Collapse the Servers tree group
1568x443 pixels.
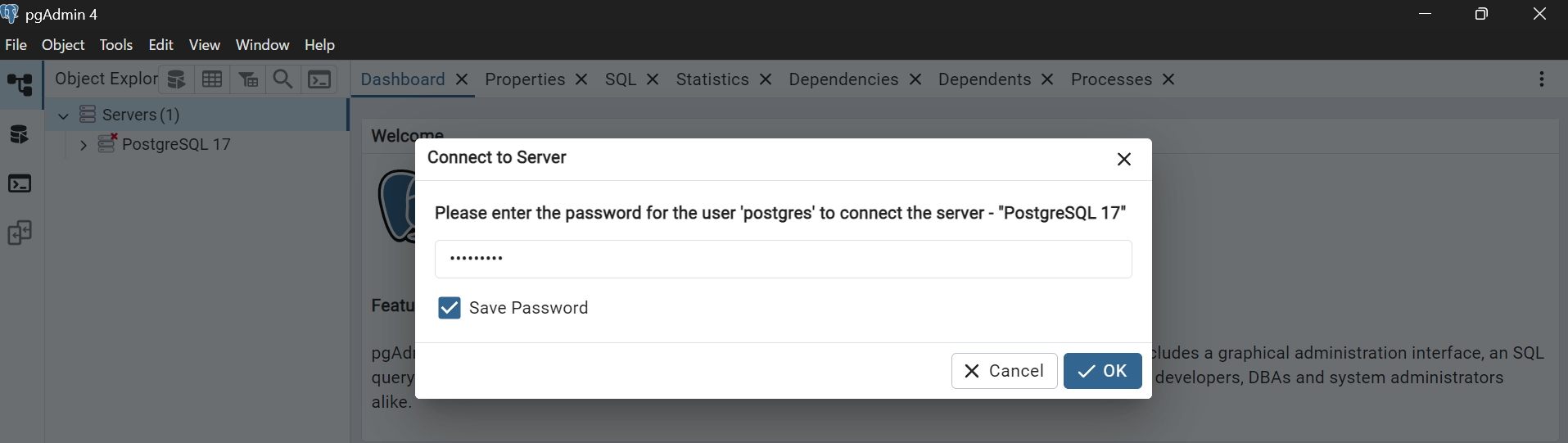click(63, 115)
